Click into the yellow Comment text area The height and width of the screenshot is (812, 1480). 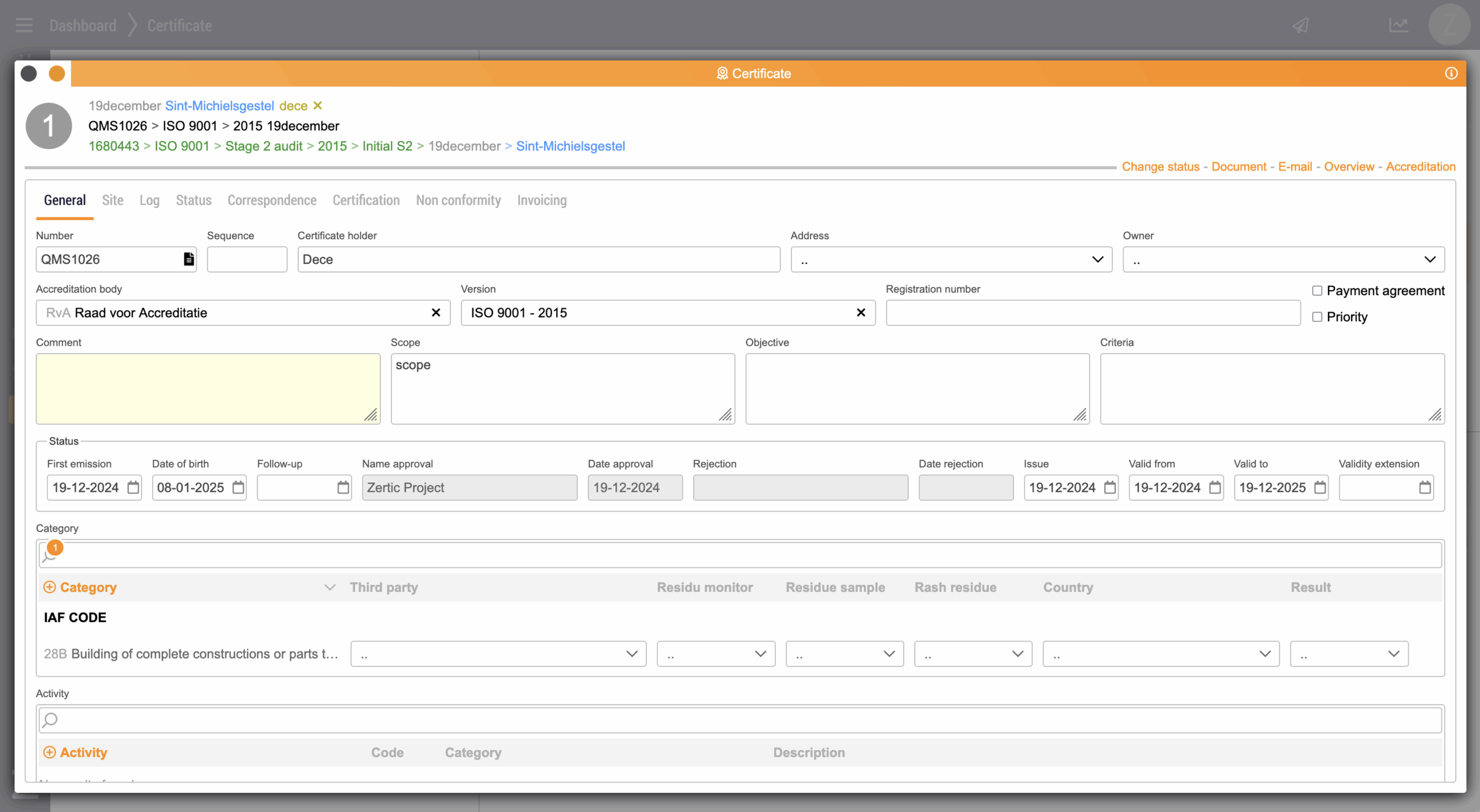(208, 388)
